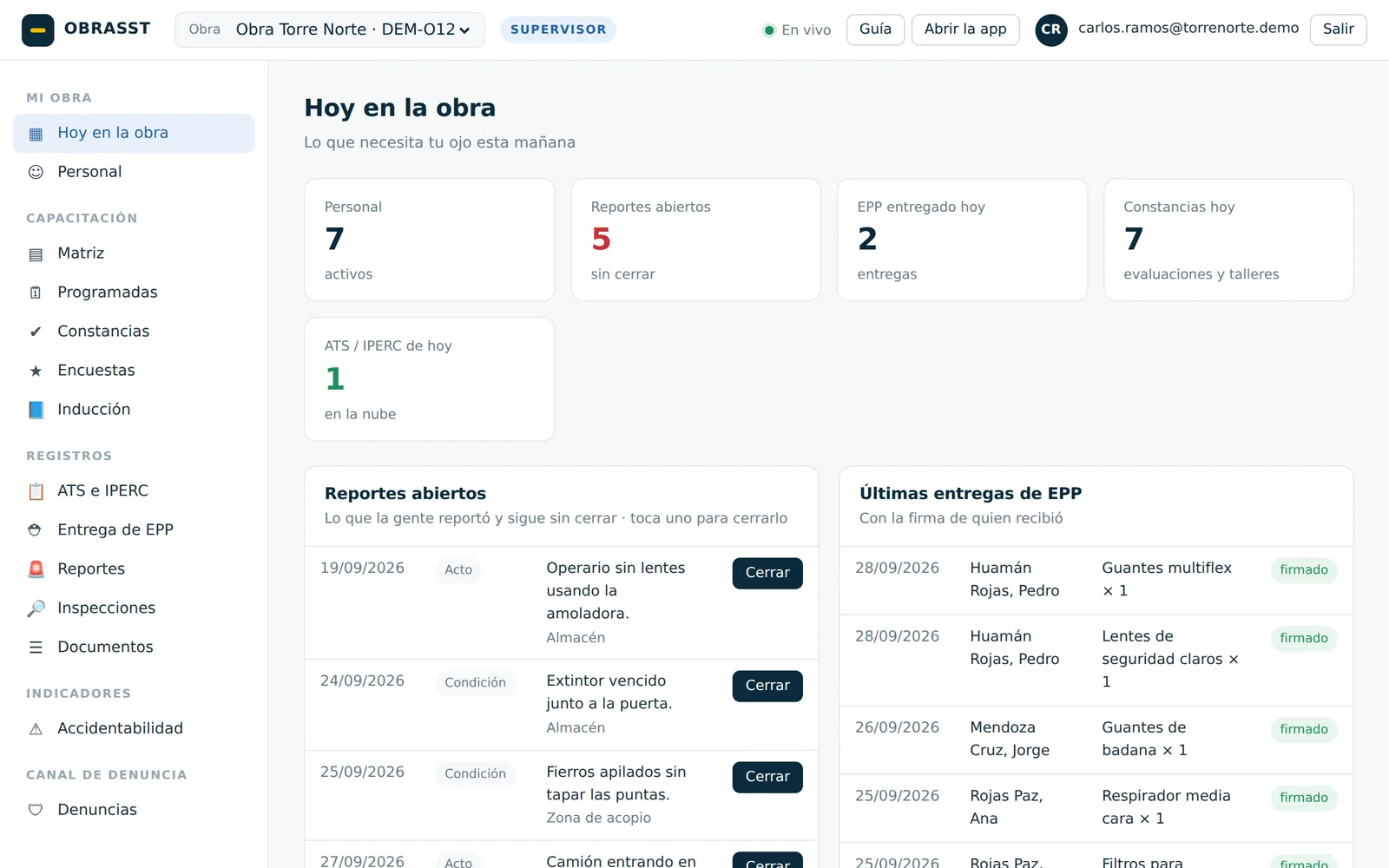This screenshot has width=1389, height=868.
Task: Click the Denuncias shield icon
Action: [x=36, y=810]
